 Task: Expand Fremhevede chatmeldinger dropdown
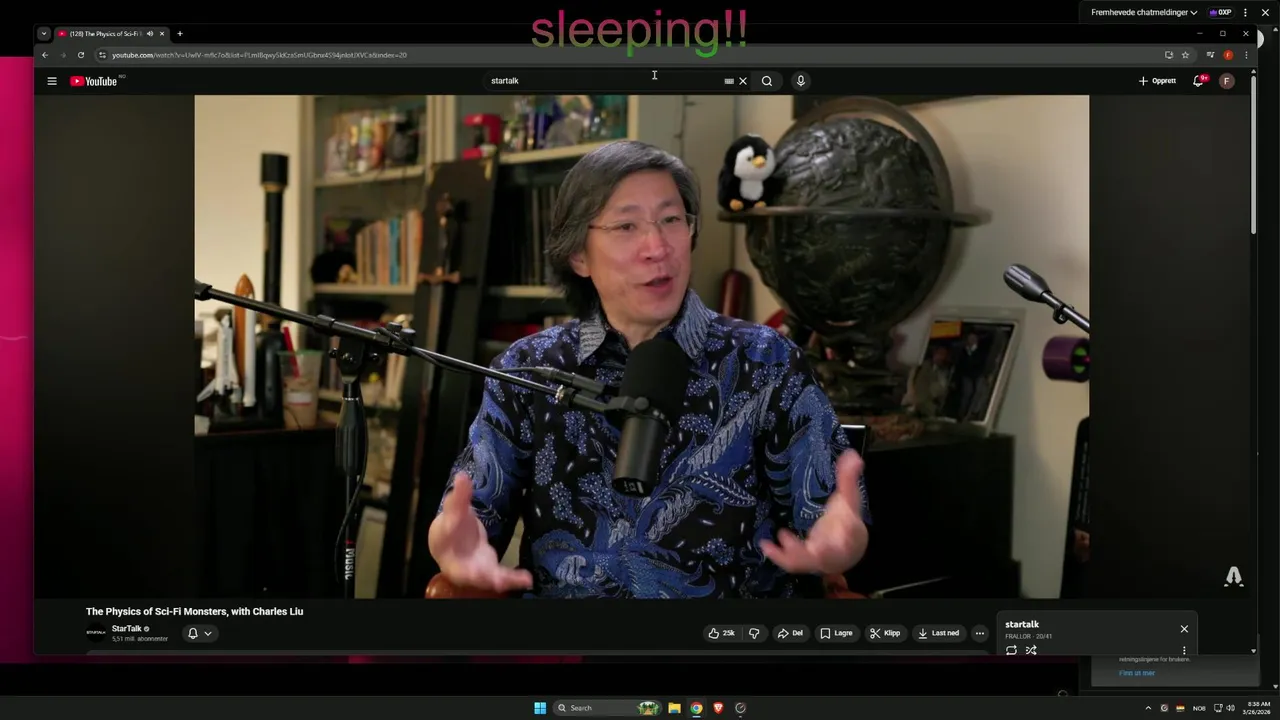pyautogui.click(x=1144, y=13)
